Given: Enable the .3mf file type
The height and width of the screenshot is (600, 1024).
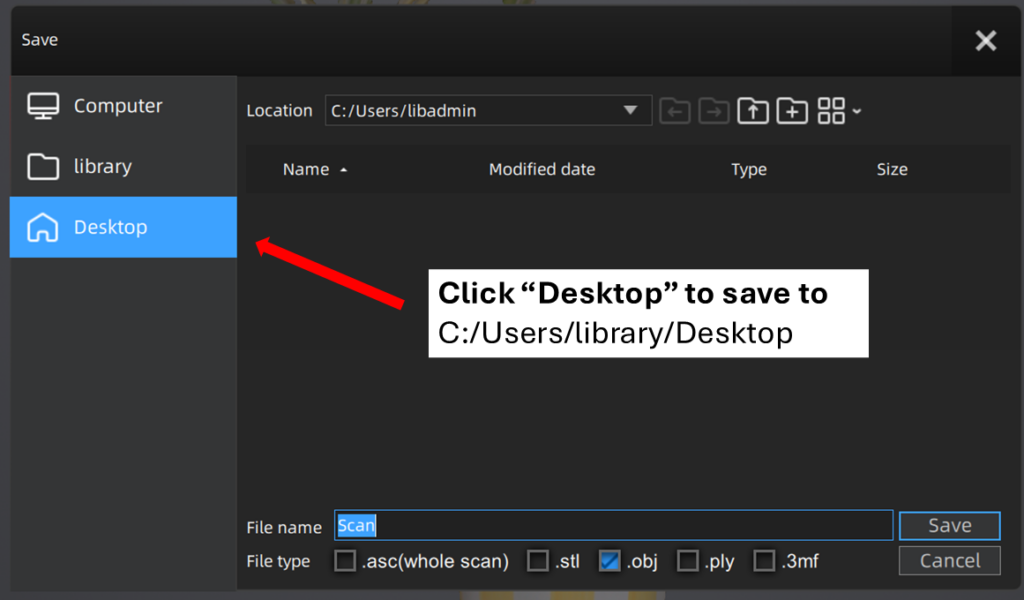Looking at the screenshot, I should (x=764, y=561).
